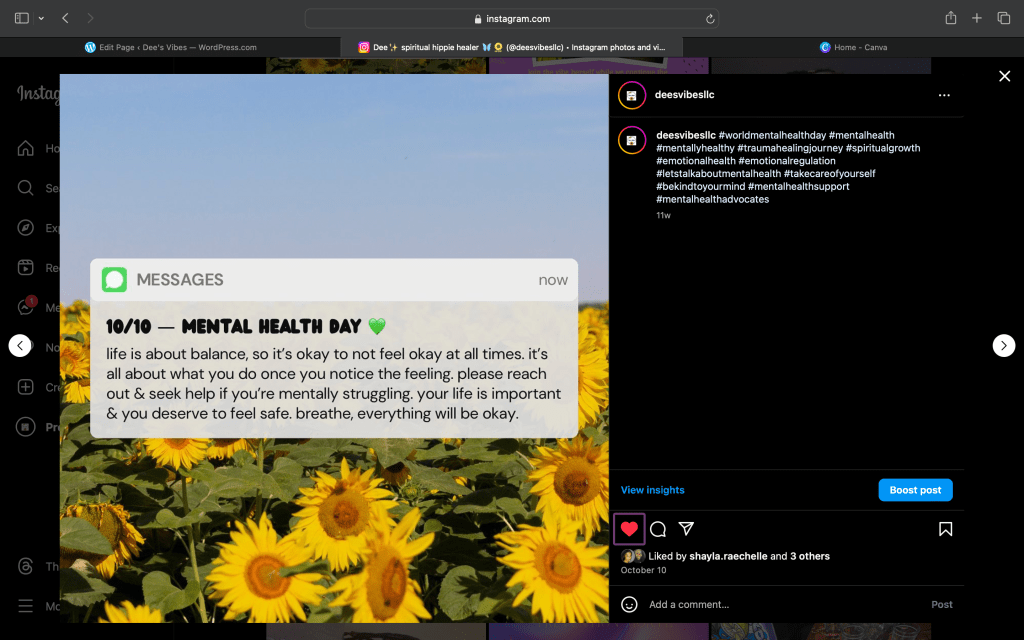Screen dimensions: 1024x640
Task: Click the Boost post button
Action: coord(915,490)
